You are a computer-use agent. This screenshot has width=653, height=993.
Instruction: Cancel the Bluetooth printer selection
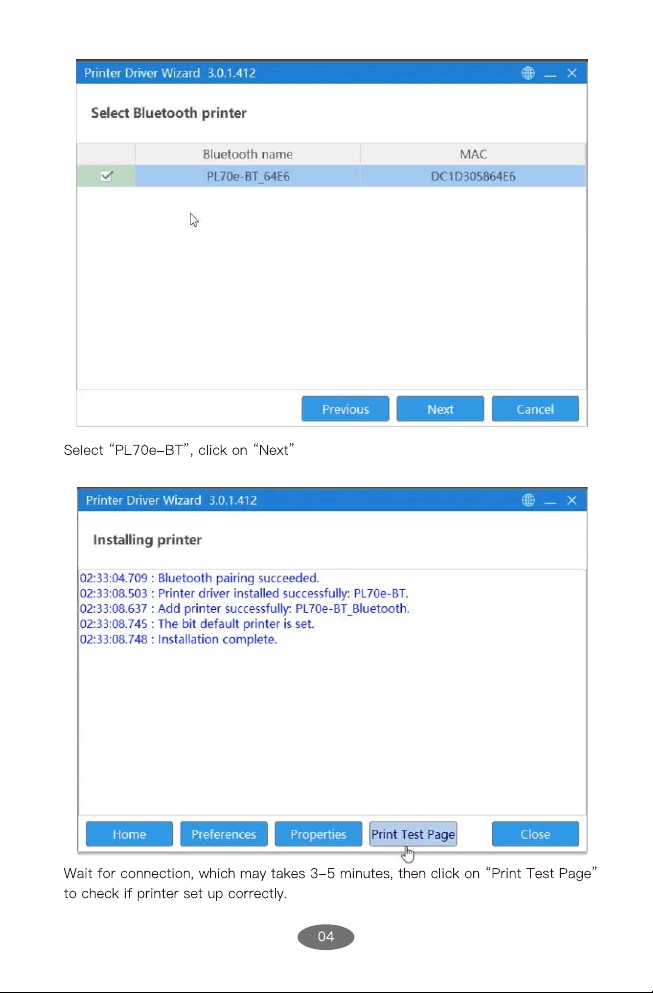click(535, 409)
